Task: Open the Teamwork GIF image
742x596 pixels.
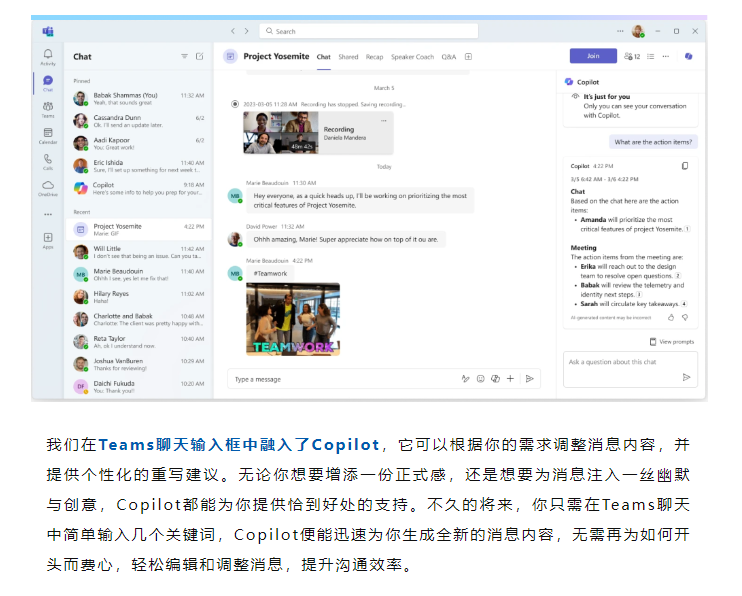Action: pos(293,319)
